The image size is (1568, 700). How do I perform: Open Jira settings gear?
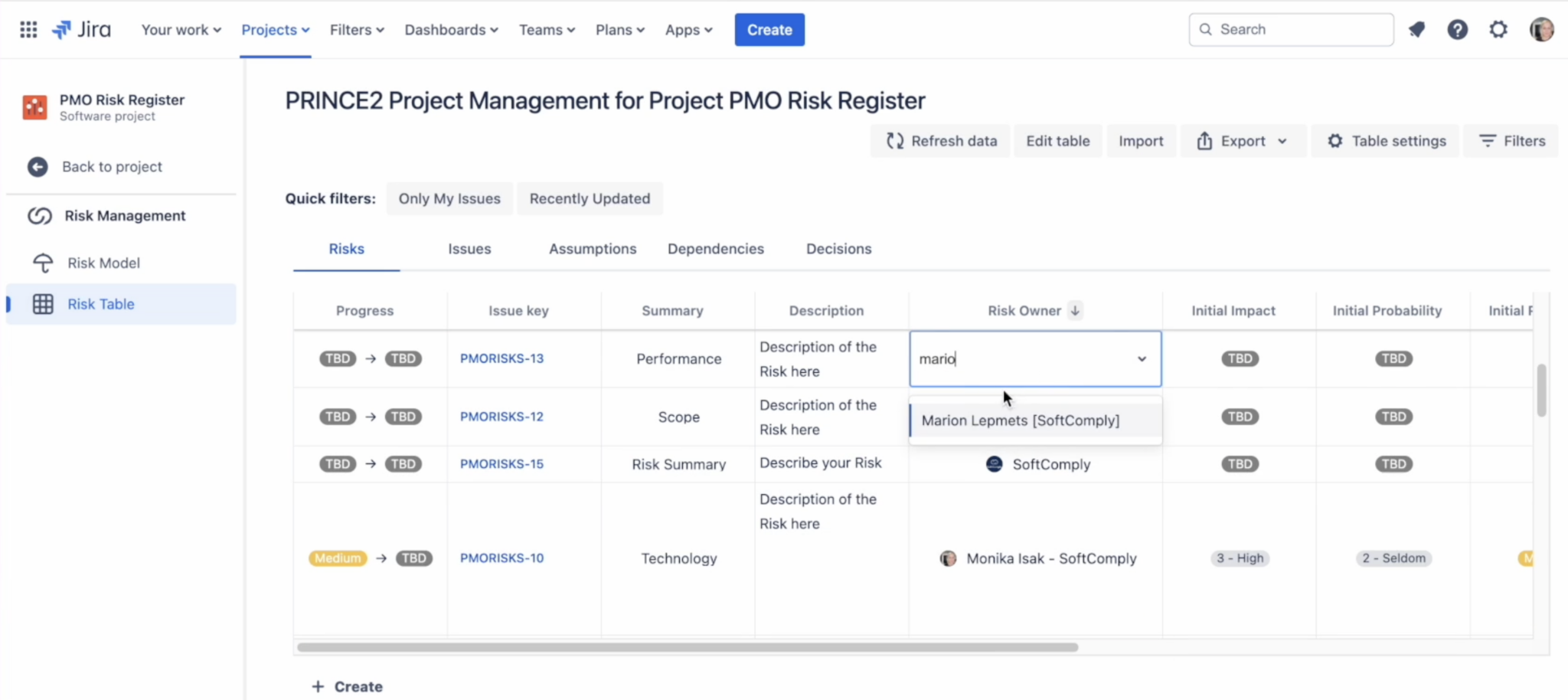point(1498,29)
